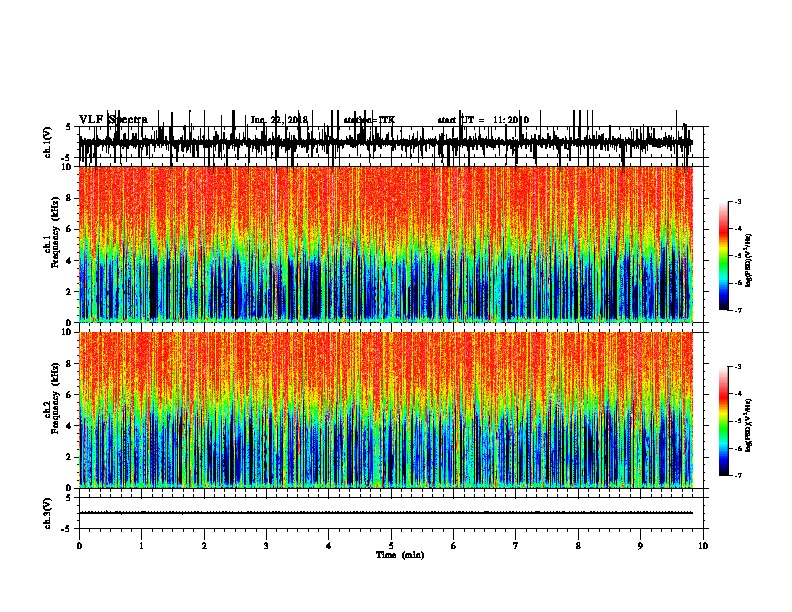Click the Time (min) axis label

(400, 555)
